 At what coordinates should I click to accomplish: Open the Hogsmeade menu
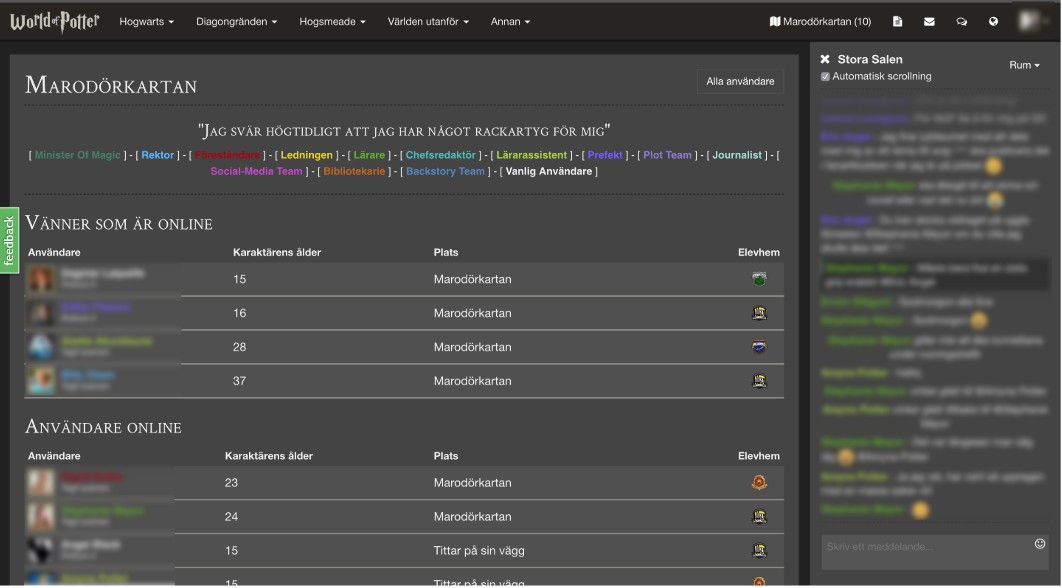[x=332, y=21]
